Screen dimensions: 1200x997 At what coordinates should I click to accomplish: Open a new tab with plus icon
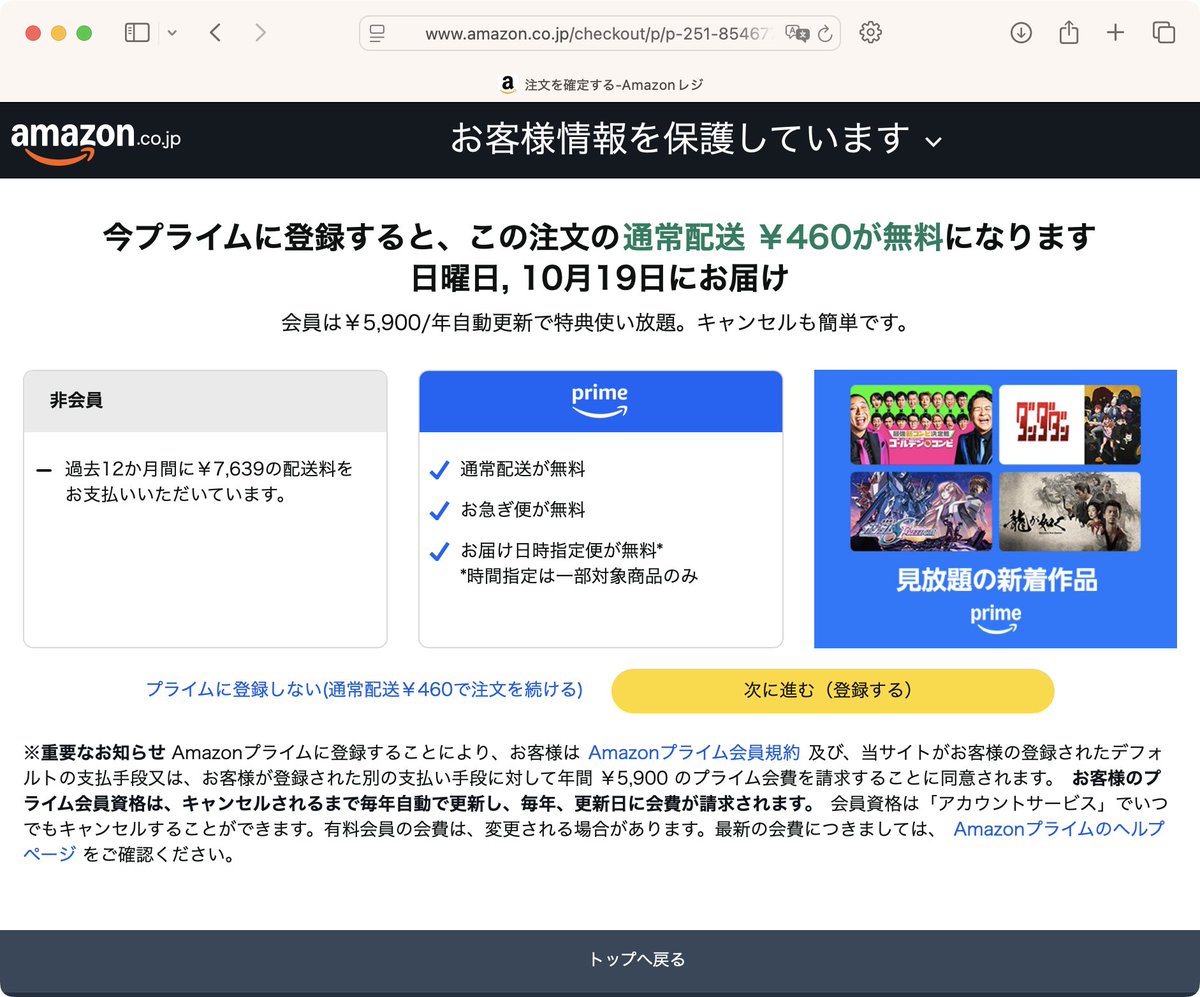1115,33
